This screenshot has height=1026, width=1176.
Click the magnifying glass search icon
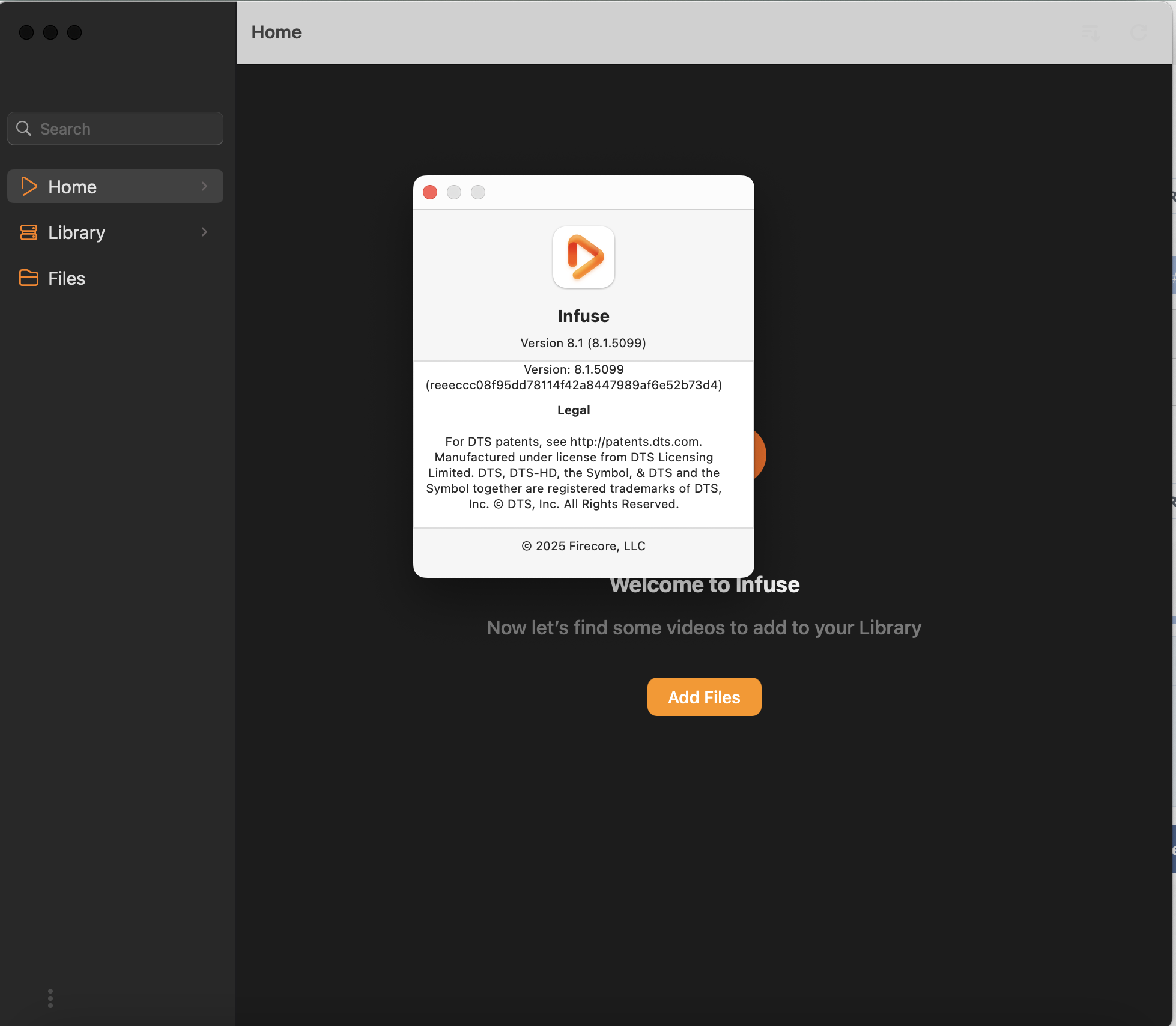(24, 129)
